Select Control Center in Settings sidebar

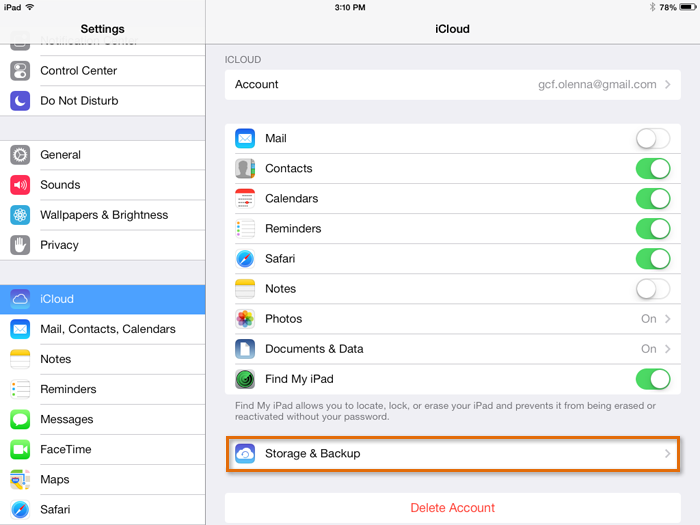(103, 71)
